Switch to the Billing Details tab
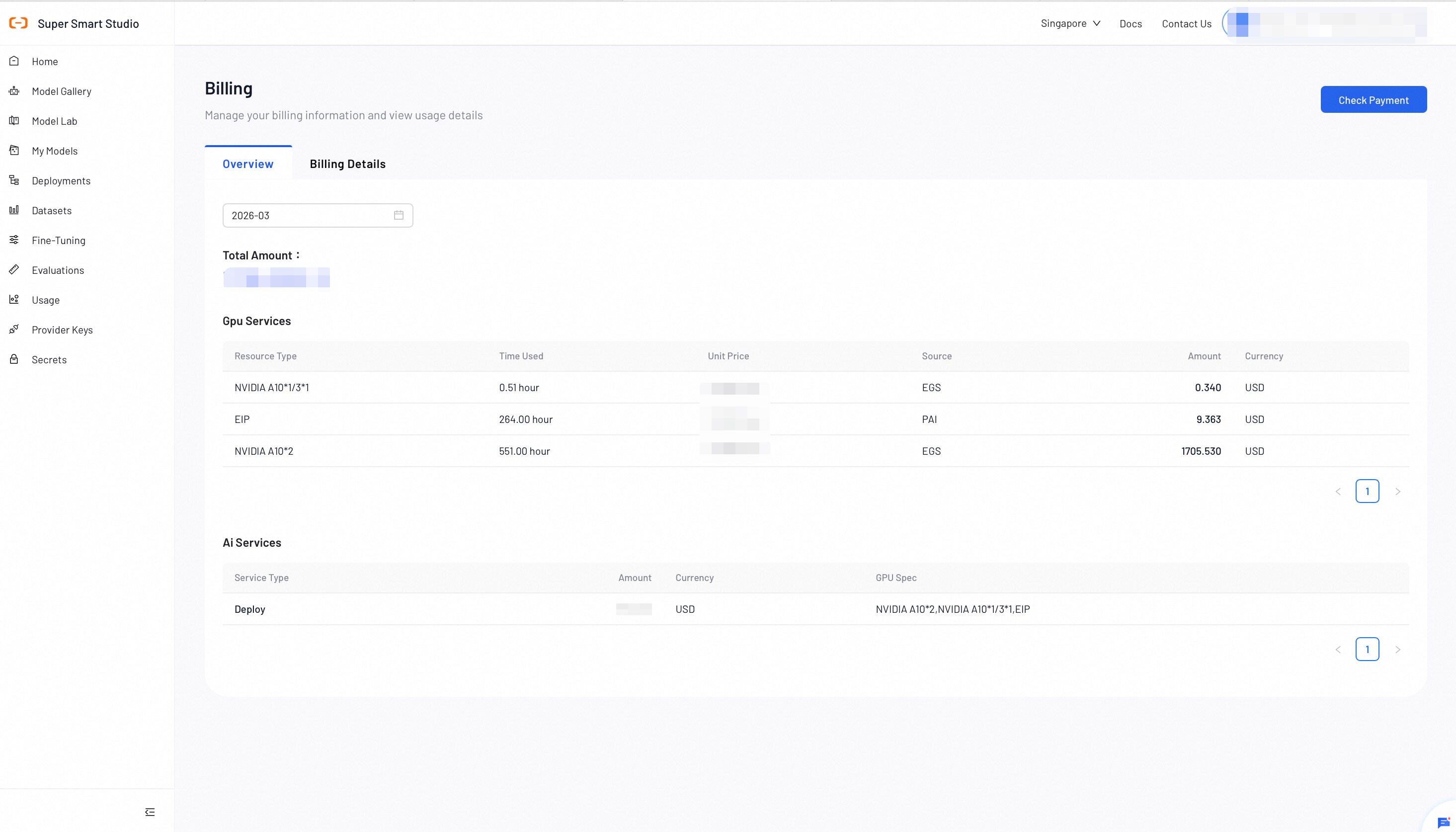 pos(347,164)
